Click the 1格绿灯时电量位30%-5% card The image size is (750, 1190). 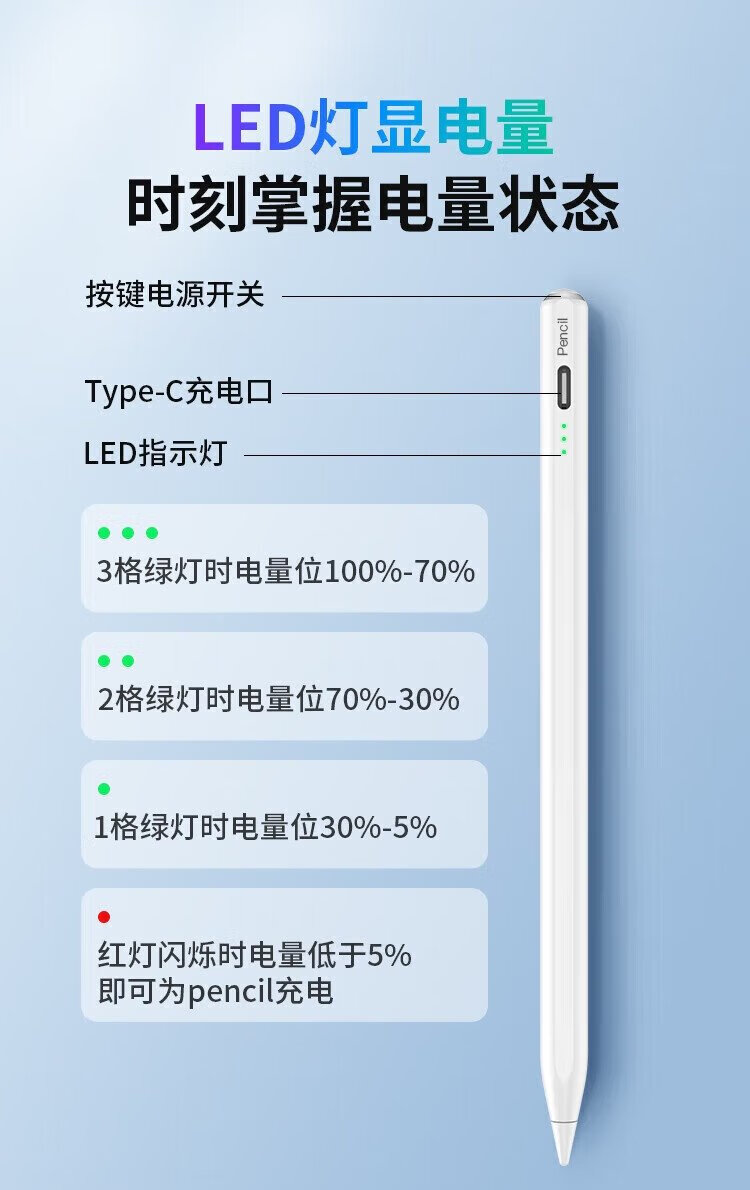point(284,814)
